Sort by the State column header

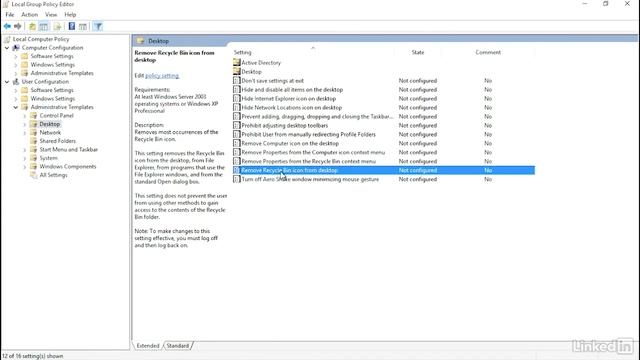point(418,52)
